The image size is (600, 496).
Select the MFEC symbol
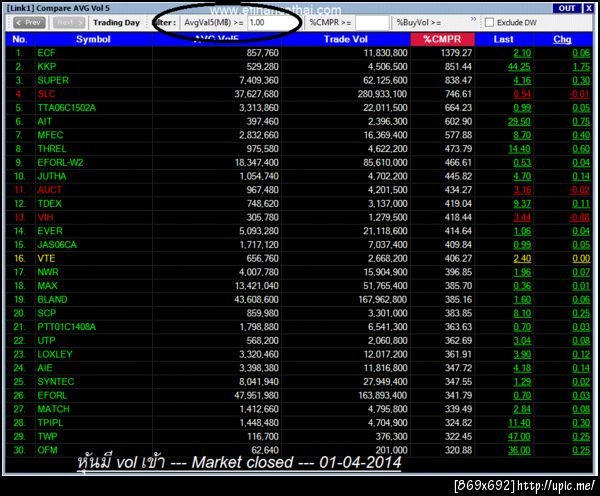click(x=50, y=135)
